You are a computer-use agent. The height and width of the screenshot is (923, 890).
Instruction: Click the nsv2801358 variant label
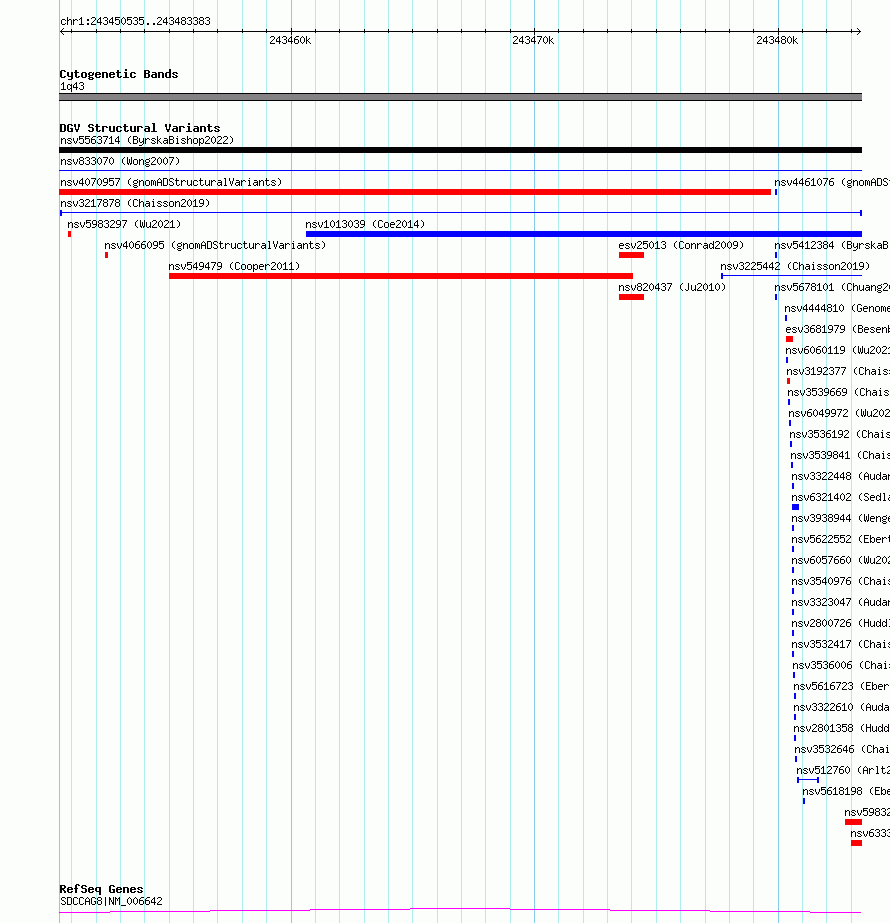[842, 729]
